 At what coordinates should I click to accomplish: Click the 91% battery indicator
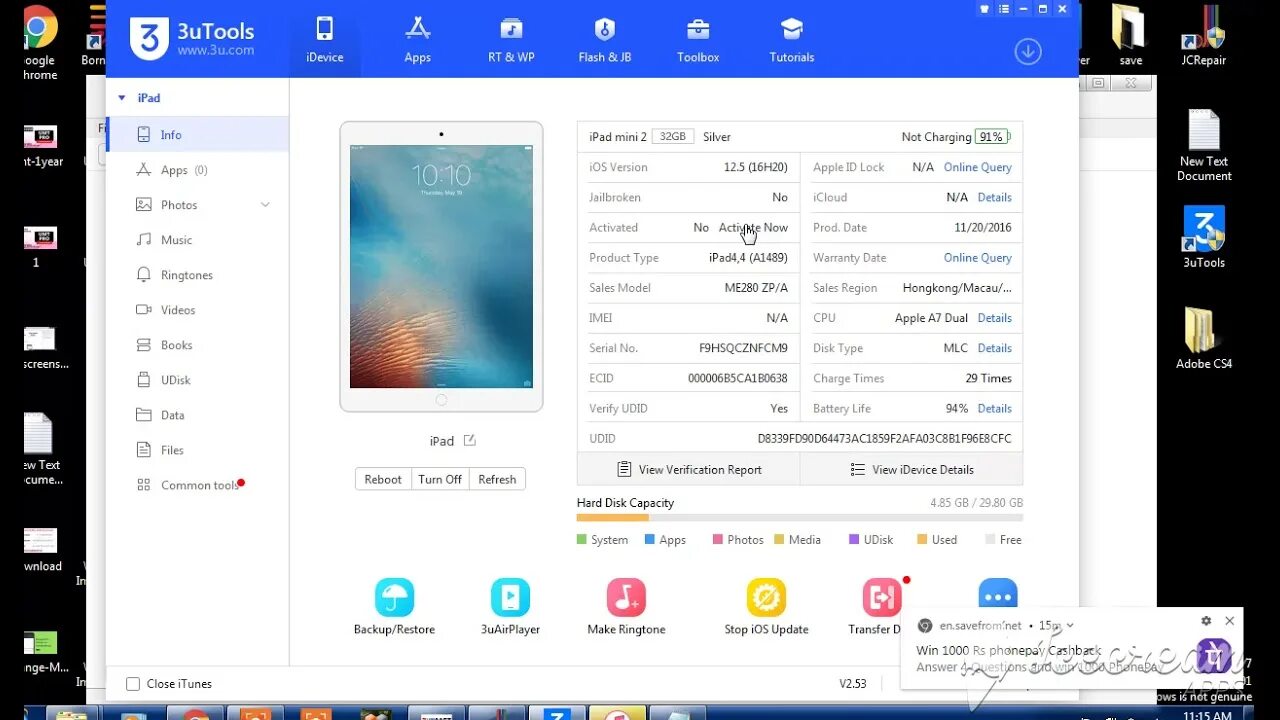tap(992, 137)
